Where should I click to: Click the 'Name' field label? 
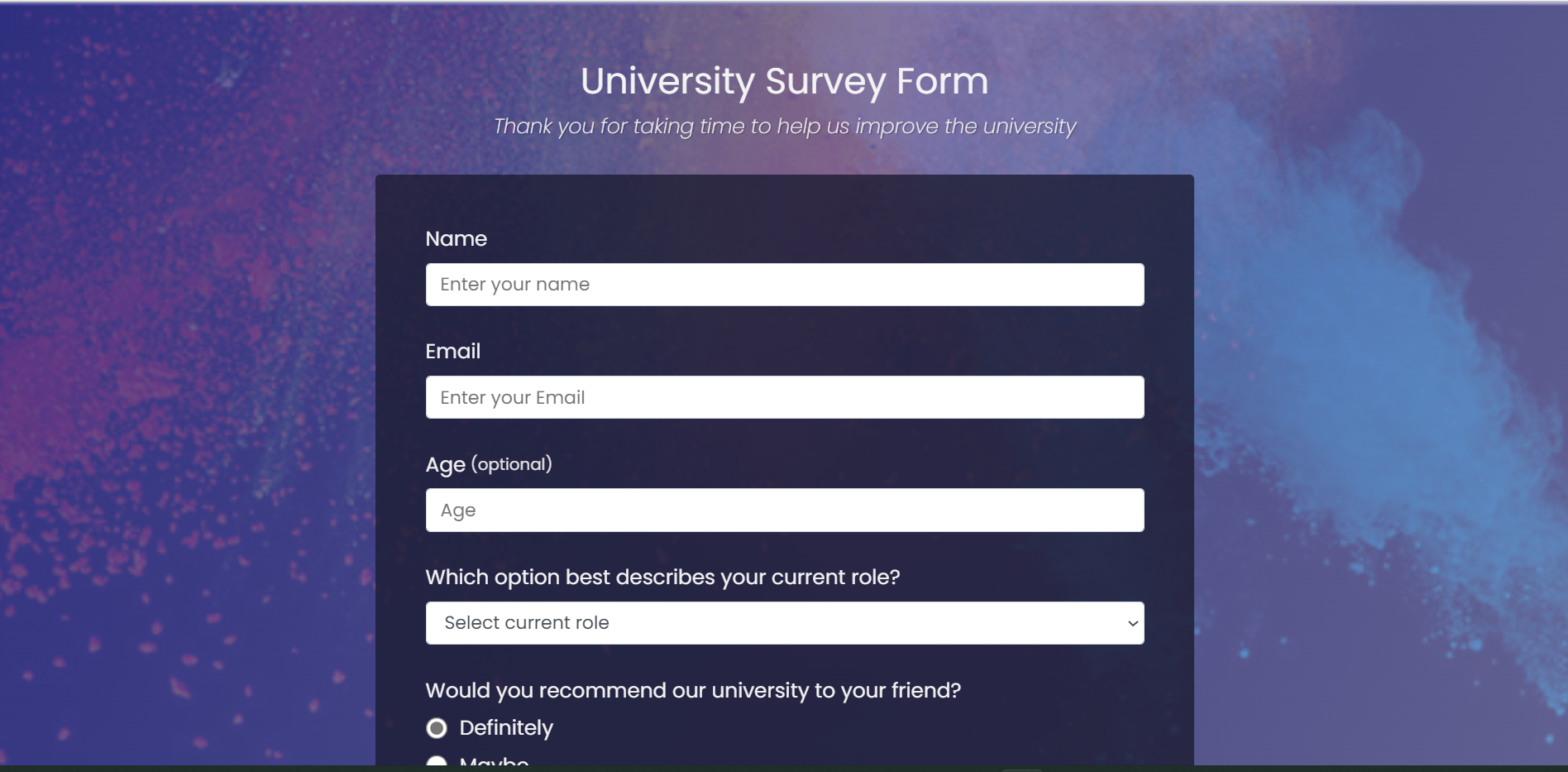pyautogui.click(x=457, y=239)
